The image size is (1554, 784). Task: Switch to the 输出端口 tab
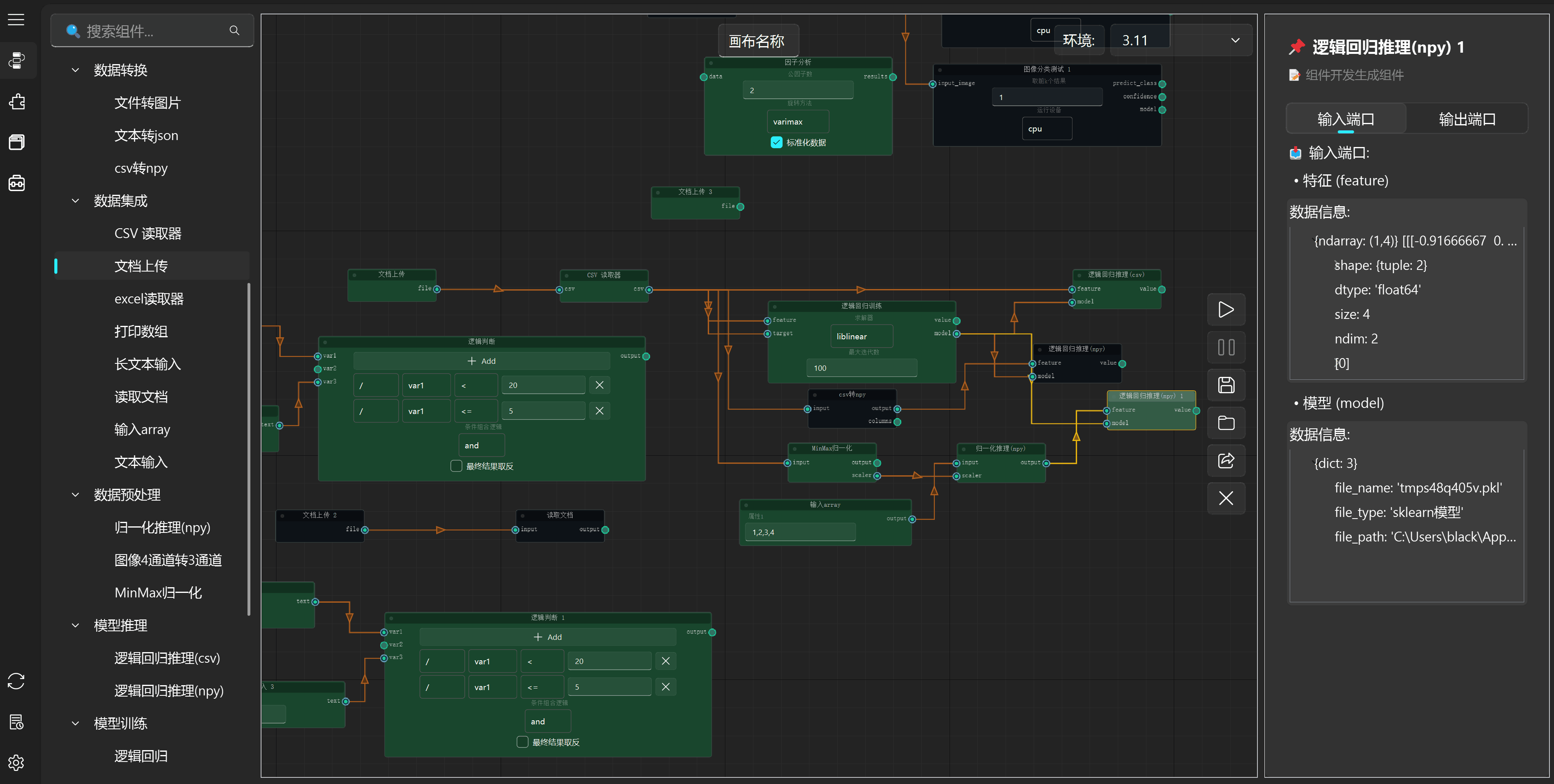tap(1467, 119)
